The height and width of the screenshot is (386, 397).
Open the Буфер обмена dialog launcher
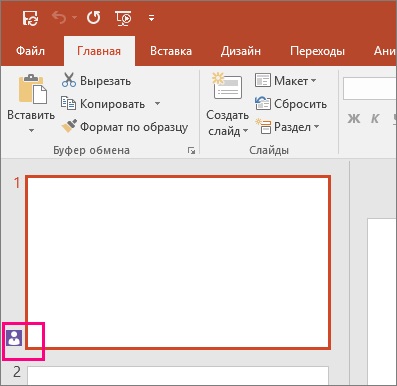tap(191, 151)
